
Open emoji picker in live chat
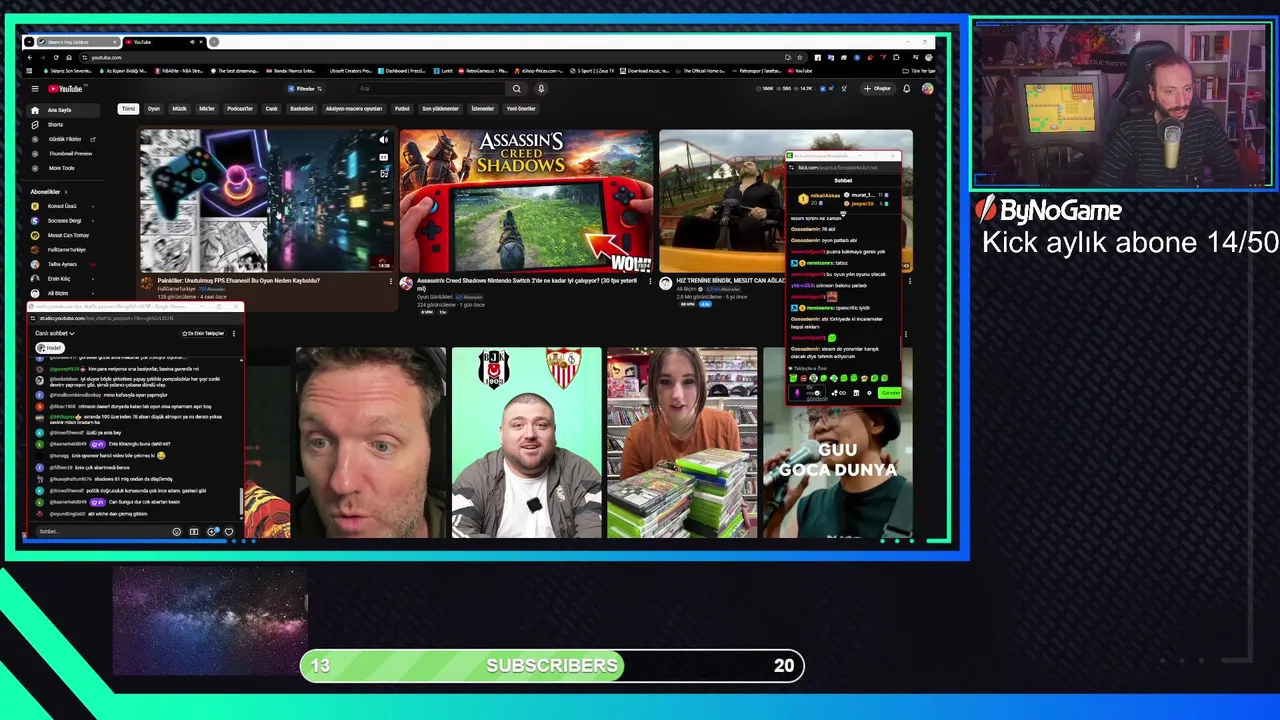coord(176,532)
